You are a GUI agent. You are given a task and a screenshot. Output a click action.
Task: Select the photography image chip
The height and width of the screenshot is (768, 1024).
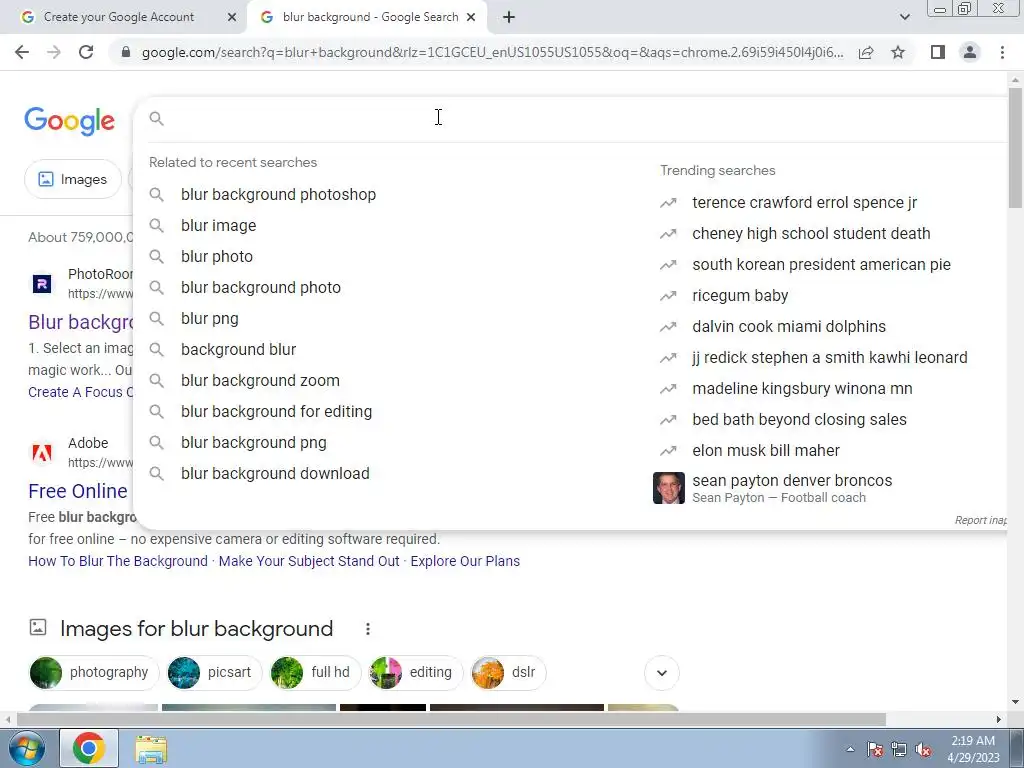(94, 673)
